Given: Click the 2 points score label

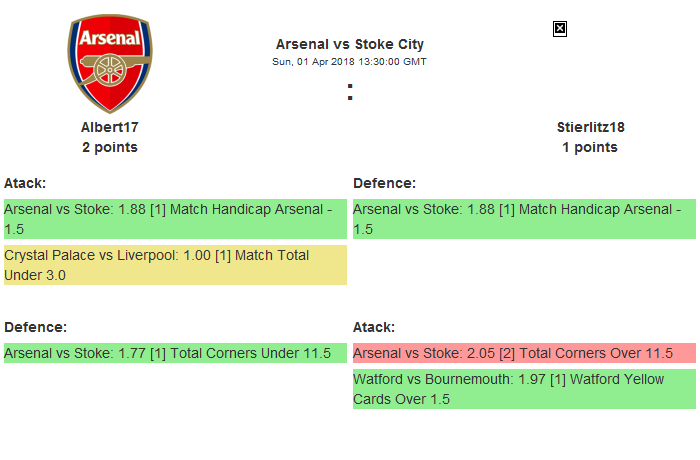Looking at the screenshot, I should click(110, 147).
